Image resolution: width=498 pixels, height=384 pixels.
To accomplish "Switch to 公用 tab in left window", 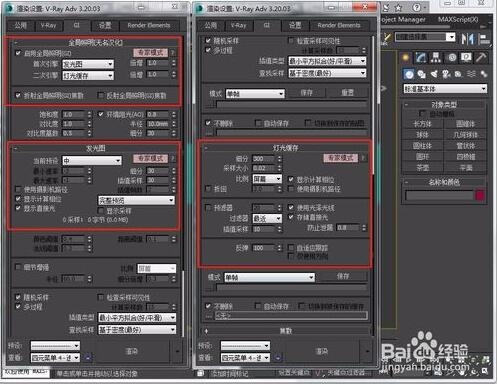I will point(20,25).
